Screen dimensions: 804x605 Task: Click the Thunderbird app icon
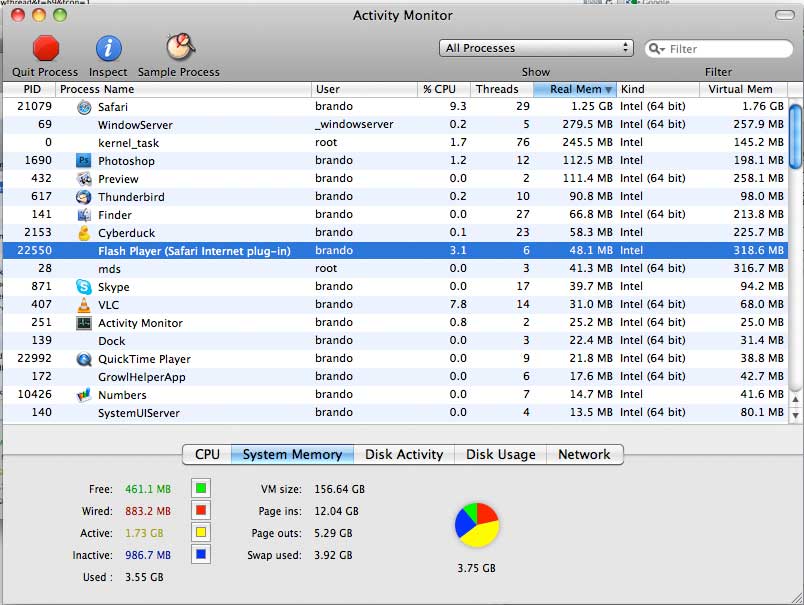pos(84,197)
